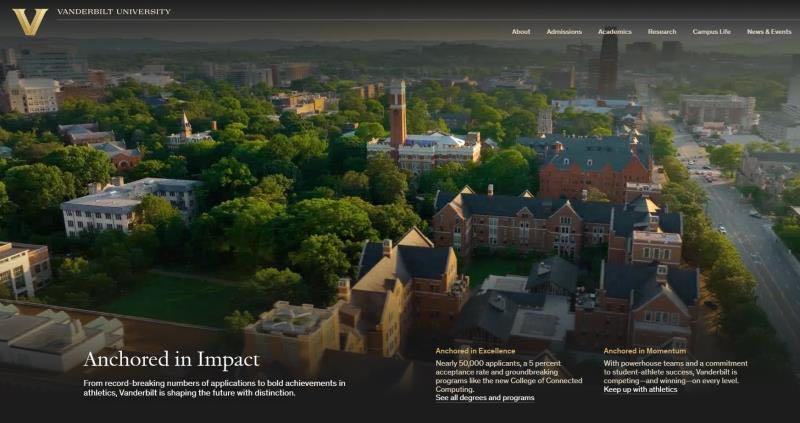Viewport: 800px width, 423px height.
Task: Click the dark skyscraper on the skyline
Action: 608,60
